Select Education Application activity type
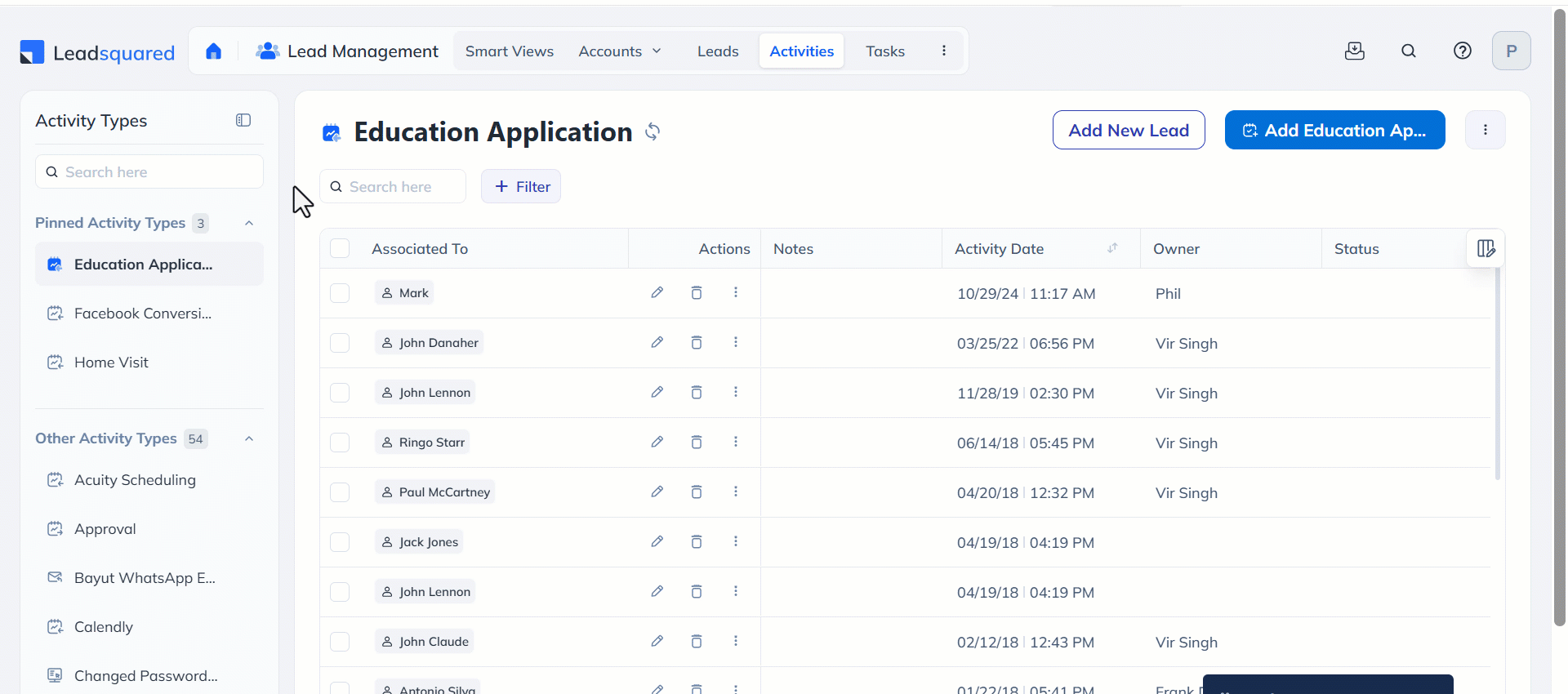The image size is (1568, 694). [149, 264]
